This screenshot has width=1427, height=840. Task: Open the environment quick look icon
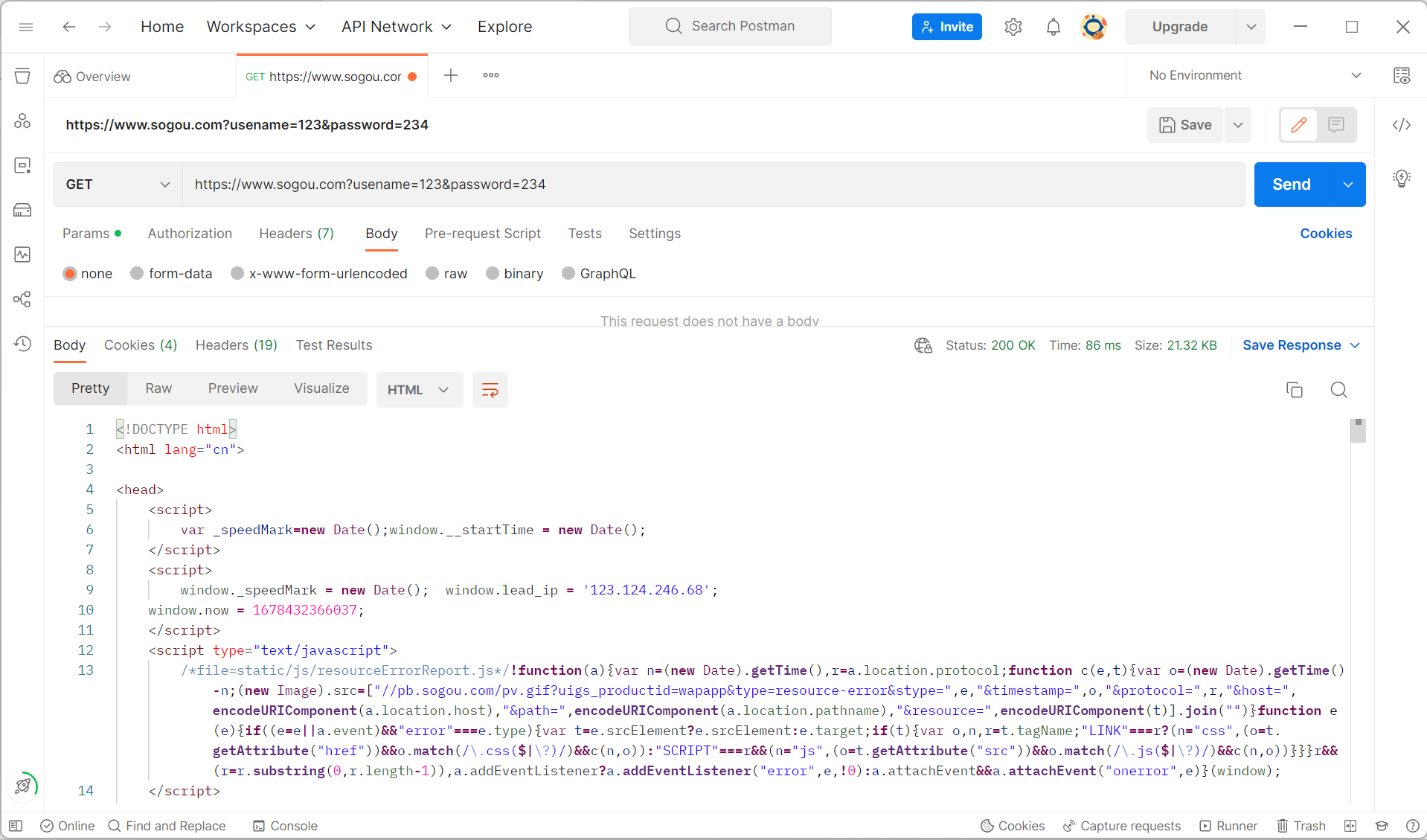pos(1402,75)
